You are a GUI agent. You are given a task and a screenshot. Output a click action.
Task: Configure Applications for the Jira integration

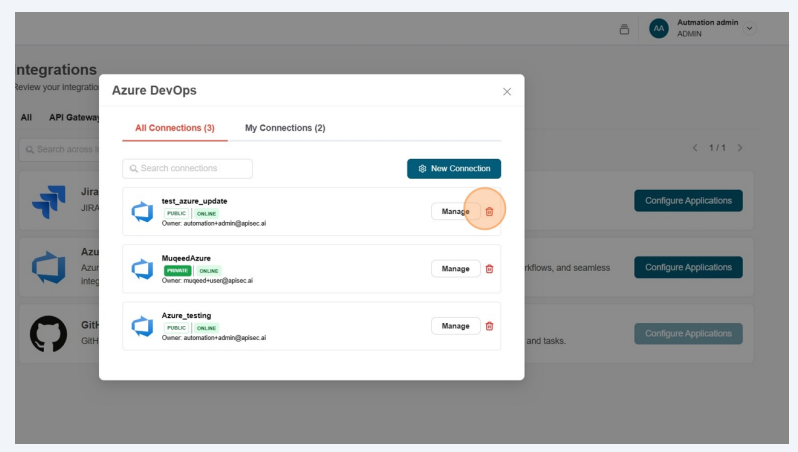pos(688,200)
